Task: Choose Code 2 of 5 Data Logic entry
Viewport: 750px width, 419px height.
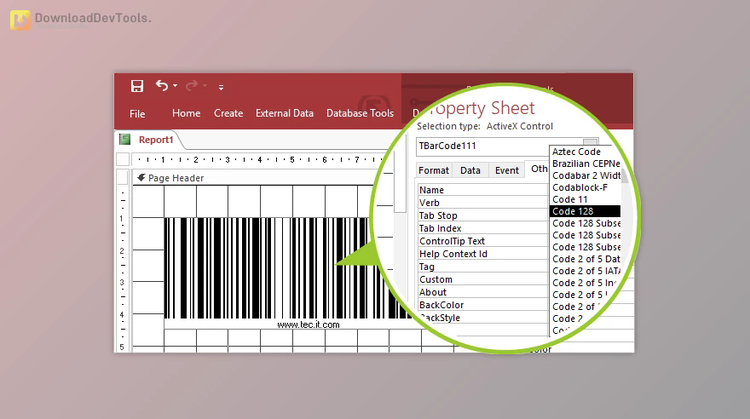Action: pos(585,259)
